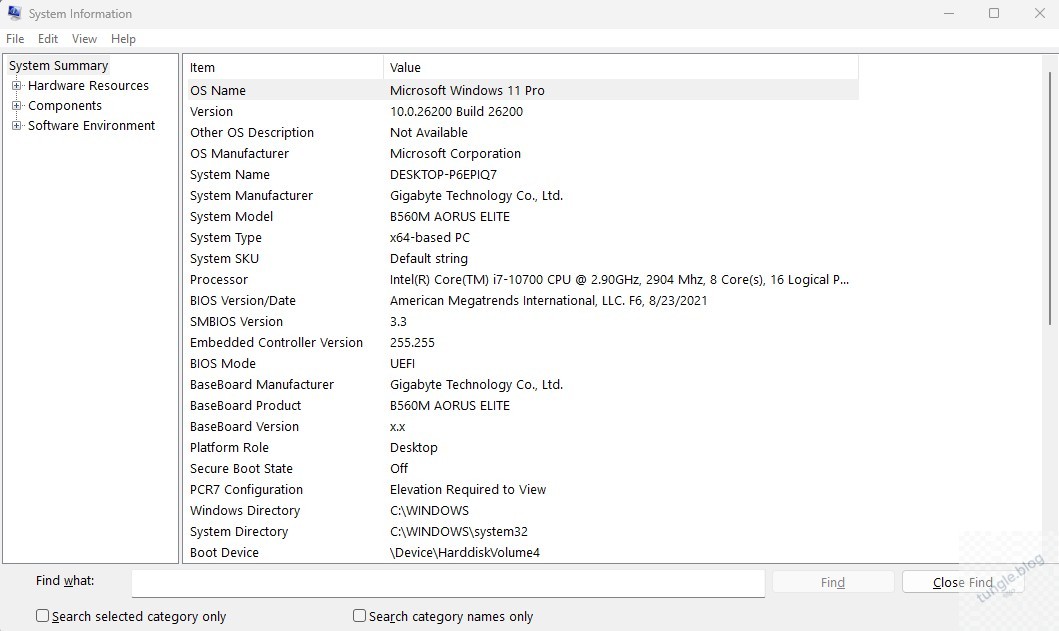This screenshot has height=631, width=1059.
Task: Minimize the System Information window
Action: [949, 13]
